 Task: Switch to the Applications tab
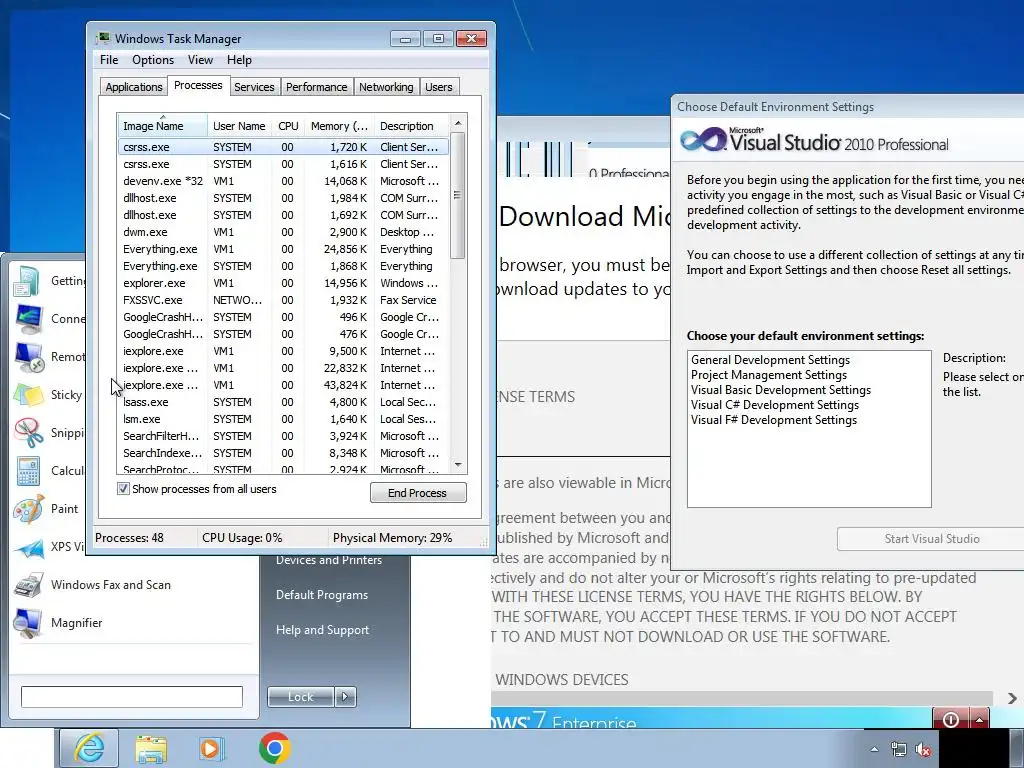pyautogui.click(x=134, y=87)
